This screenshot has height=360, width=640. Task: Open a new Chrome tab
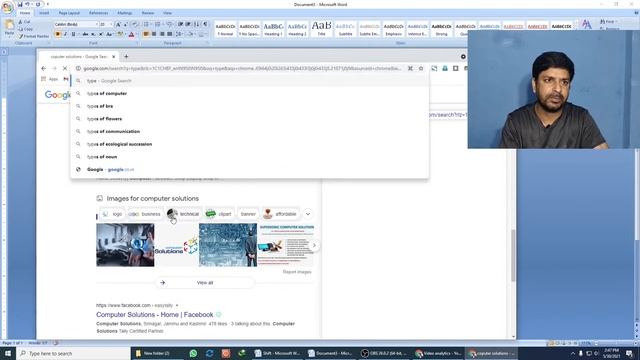(126, 57)
